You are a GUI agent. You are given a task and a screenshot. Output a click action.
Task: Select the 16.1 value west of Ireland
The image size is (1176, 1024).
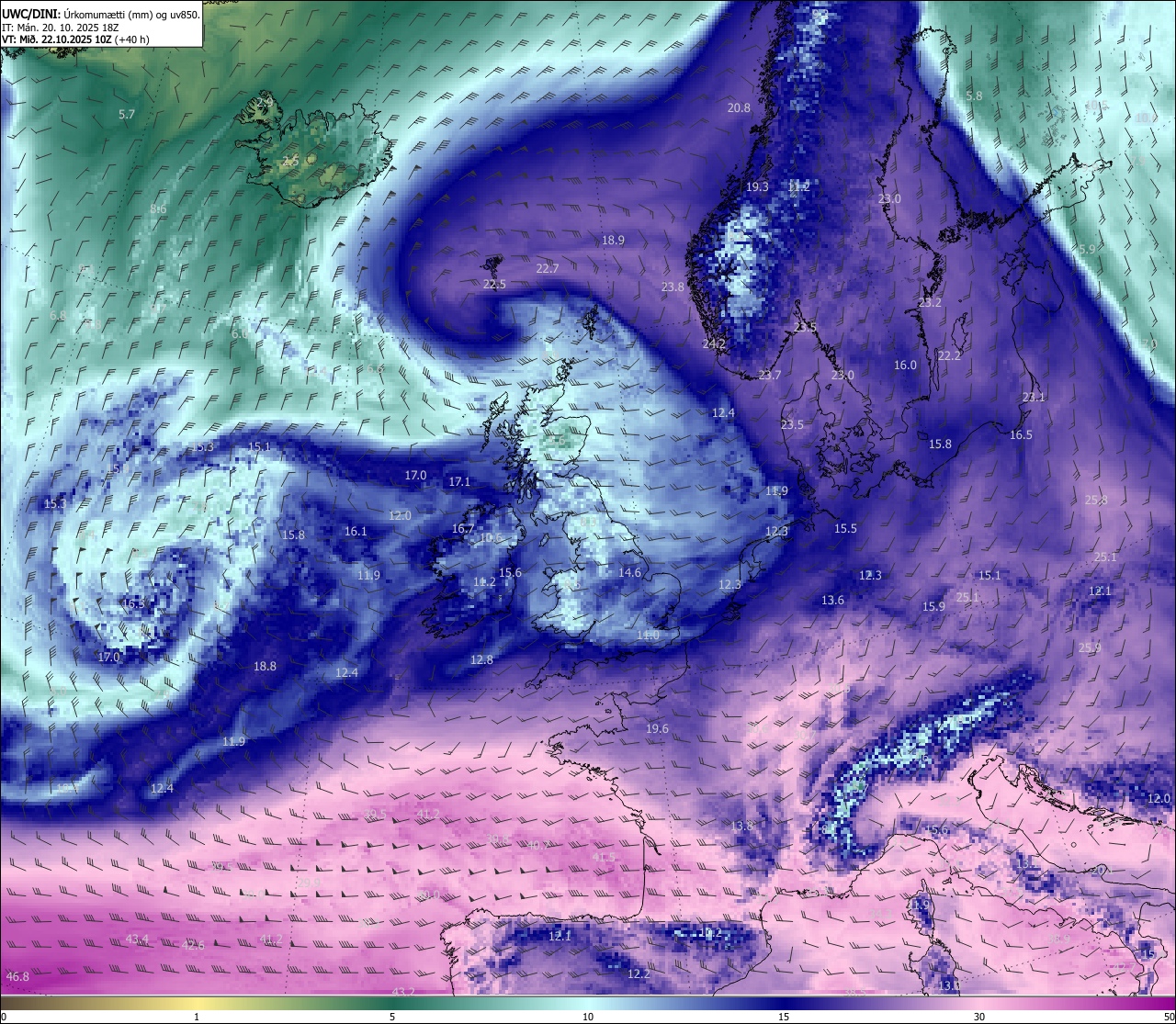[356, 531]
